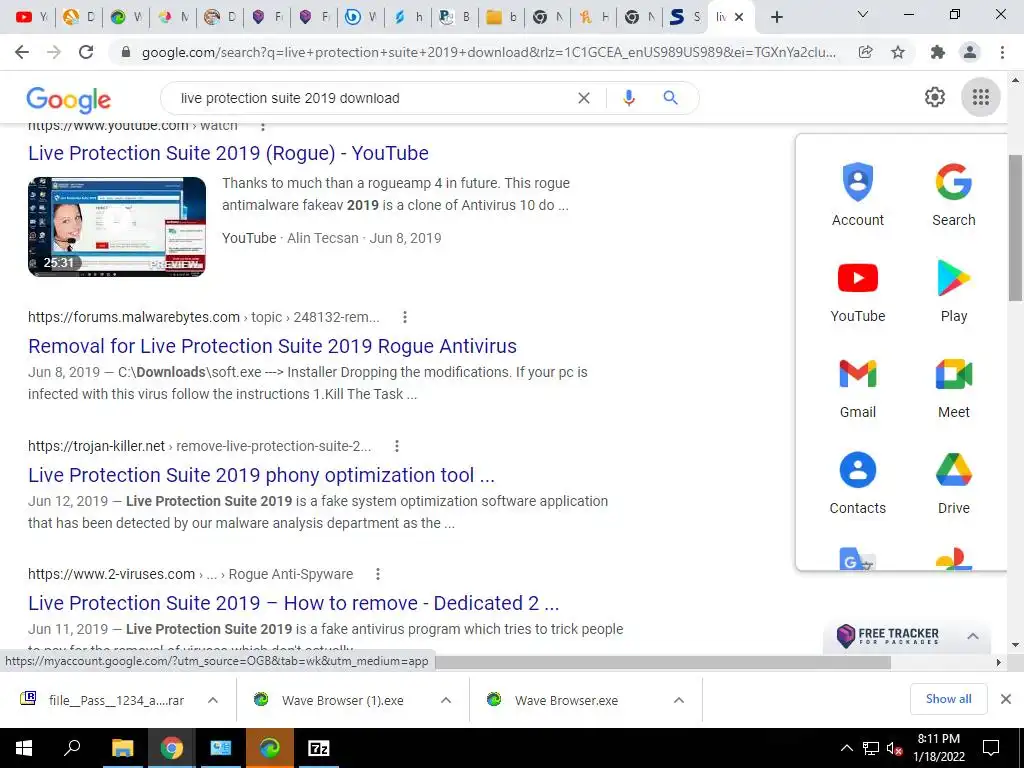The width and height of the screenshot is (1024, 768).
Task: Go to Google homepage via logo
Action: click(x=69, y=100)
